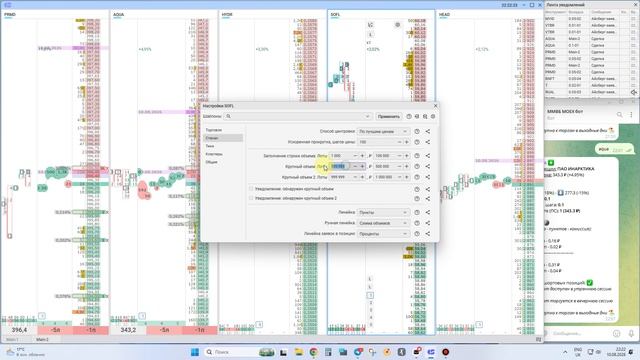Enable notification for large volume detected
This screenshot has width=640, height=360.
pyautogui.click(x=251, y=189)
